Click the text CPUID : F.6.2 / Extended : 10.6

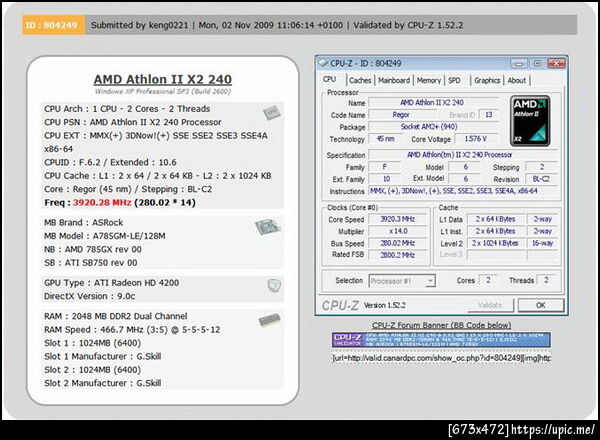(x=110, y=162)
